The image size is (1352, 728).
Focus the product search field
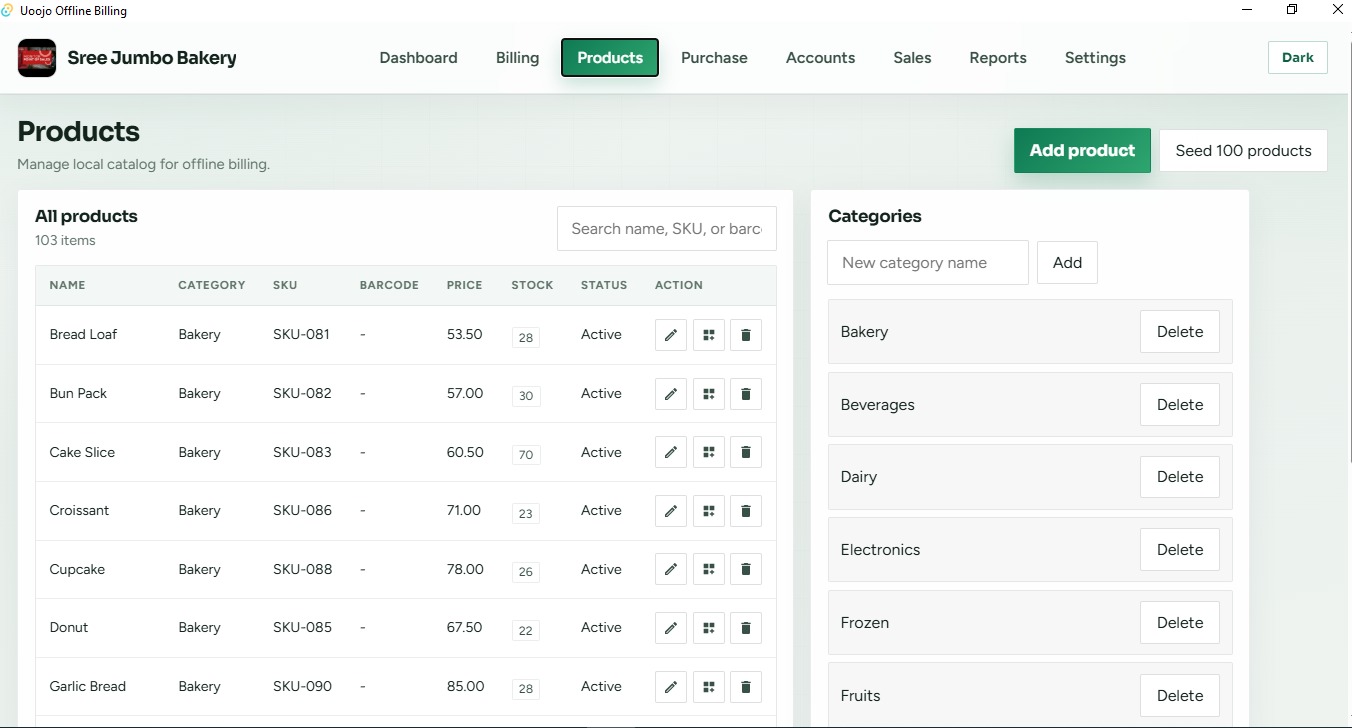click(667, 229)
